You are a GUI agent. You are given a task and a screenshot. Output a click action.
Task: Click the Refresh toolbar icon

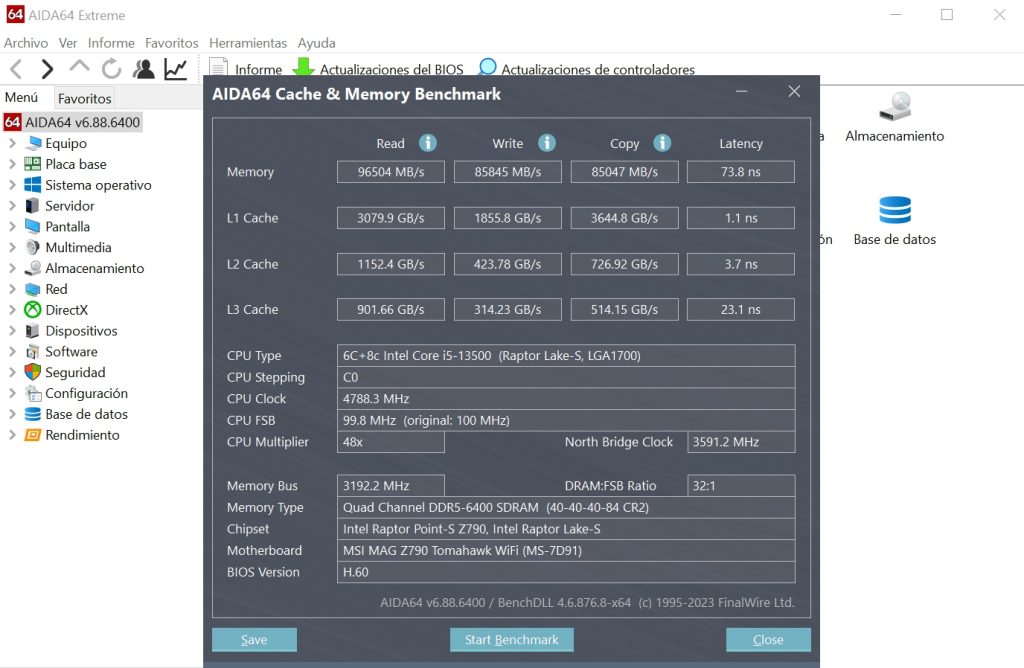coord(111,69)
